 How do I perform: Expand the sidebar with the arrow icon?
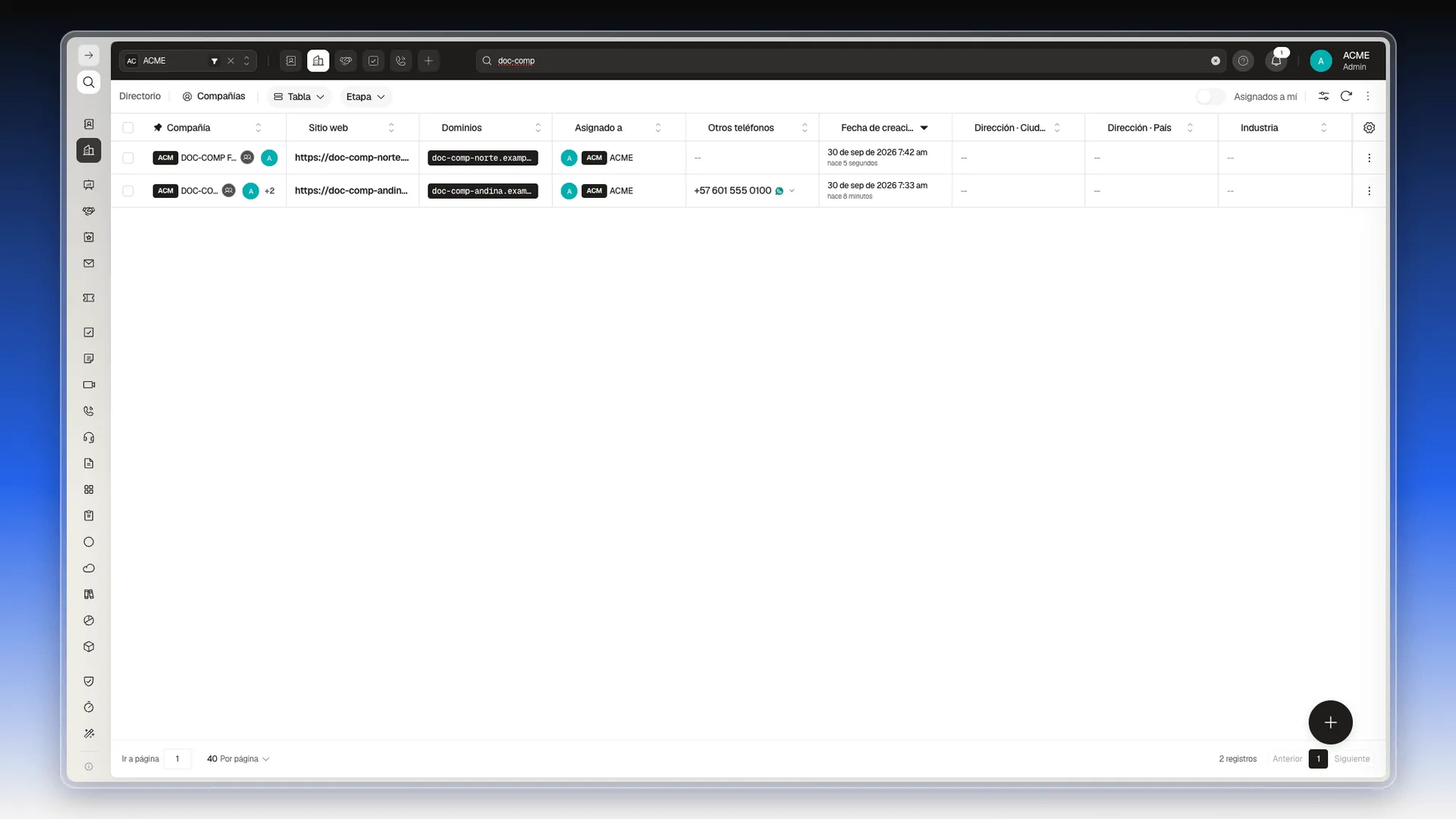89,55
